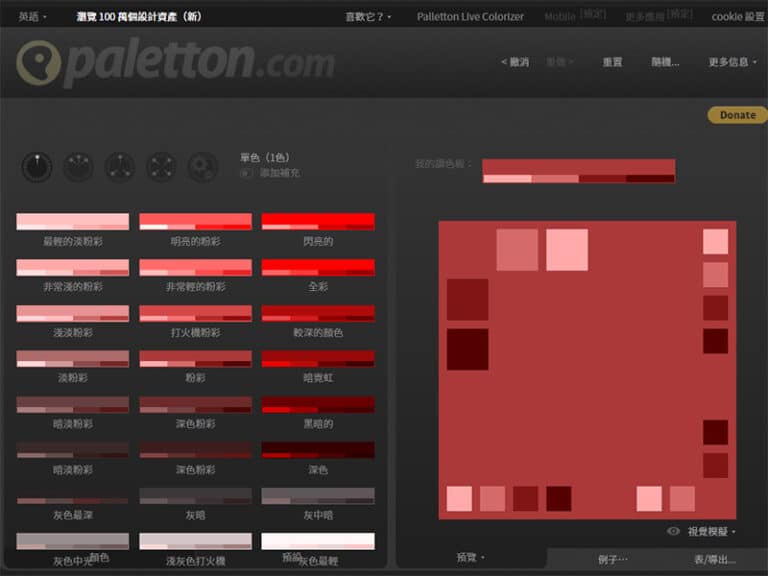Image resolution: width=768 pixels, height=576 pixels.
Task: Click the Donate button
Action: pyautogui.click(x=737, y=115)
